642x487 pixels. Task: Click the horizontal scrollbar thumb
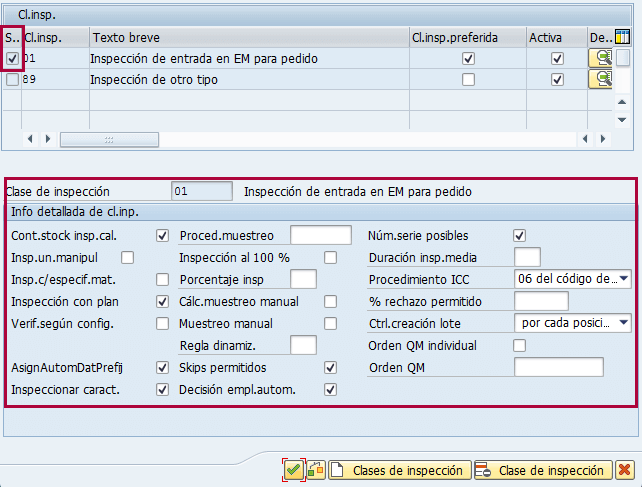(109, 140)
